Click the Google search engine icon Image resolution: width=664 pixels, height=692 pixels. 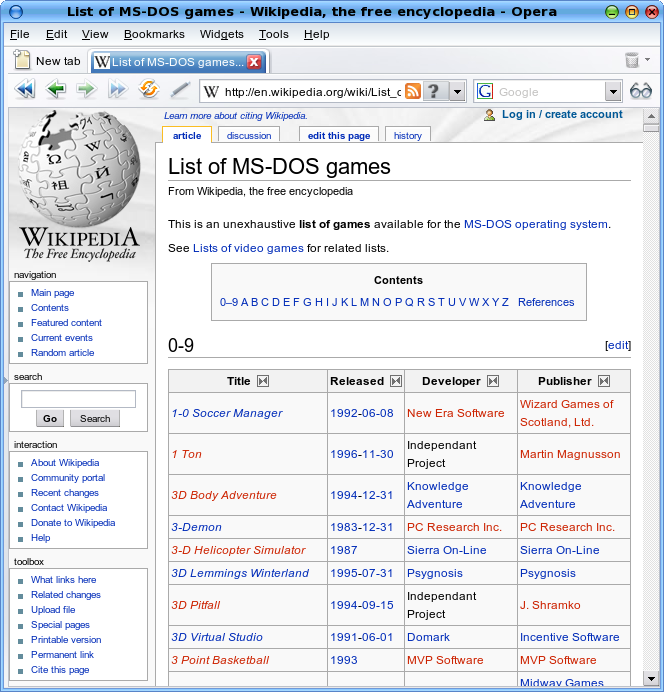(x=485, y=91)
